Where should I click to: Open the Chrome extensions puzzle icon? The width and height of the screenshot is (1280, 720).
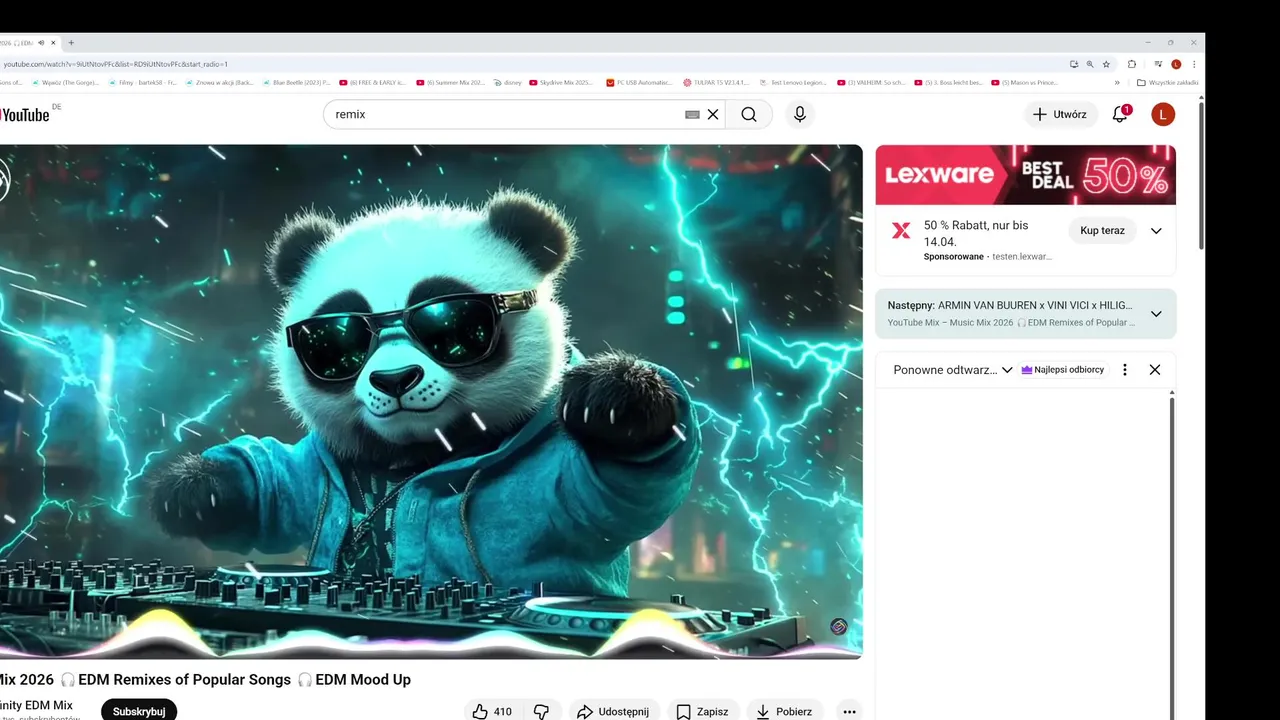(x=1132, y=64)
